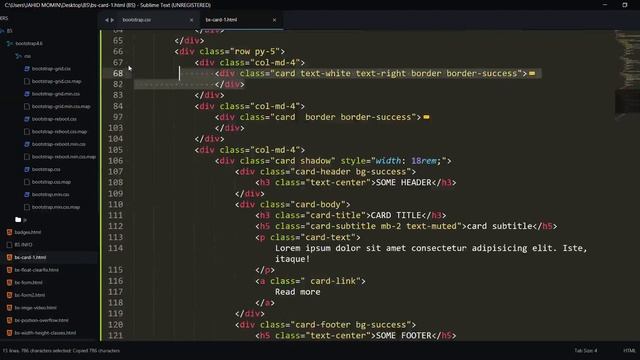The width and height of the screenshot is (640, 360).
Task: Open bootstrap-grid.min.css.map from sidebar
Action: (x=61, y=107)
